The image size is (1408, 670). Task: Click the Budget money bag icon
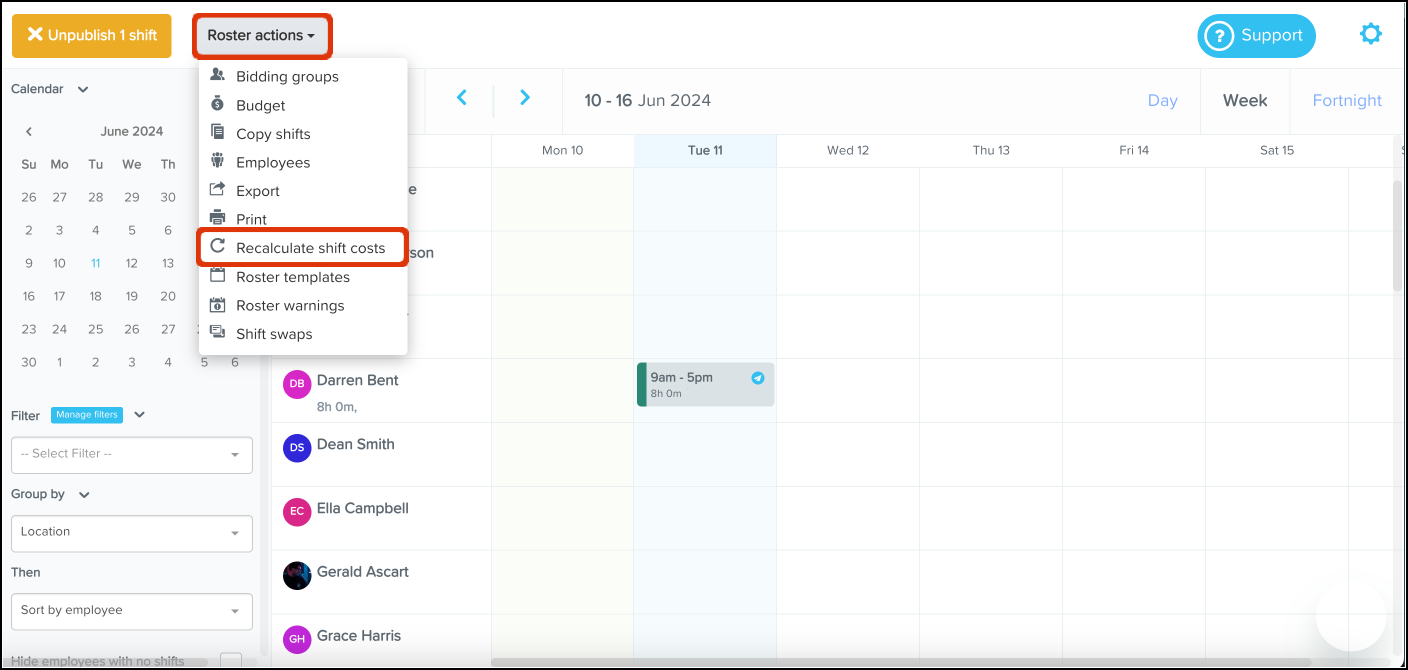217,105
